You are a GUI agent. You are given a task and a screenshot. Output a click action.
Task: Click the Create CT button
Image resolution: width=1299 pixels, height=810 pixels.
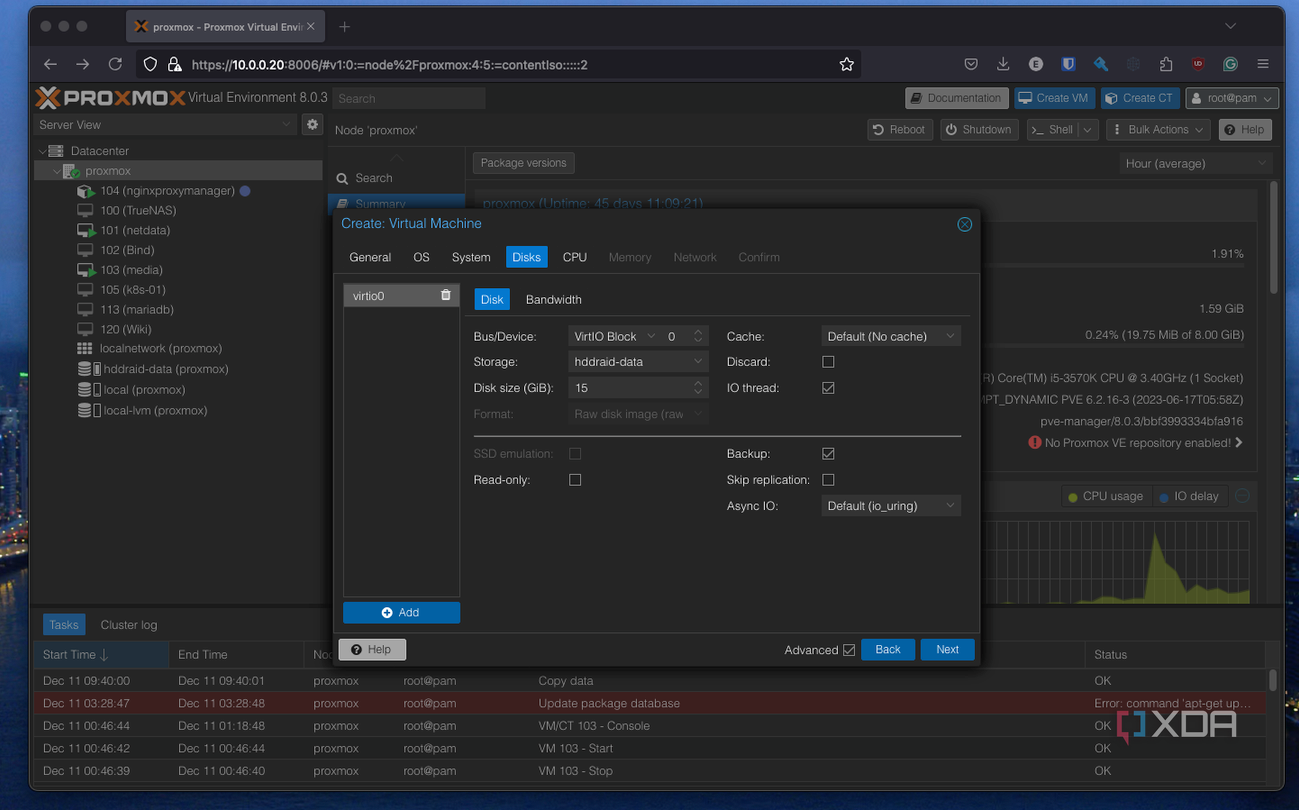pos(1140,98)
